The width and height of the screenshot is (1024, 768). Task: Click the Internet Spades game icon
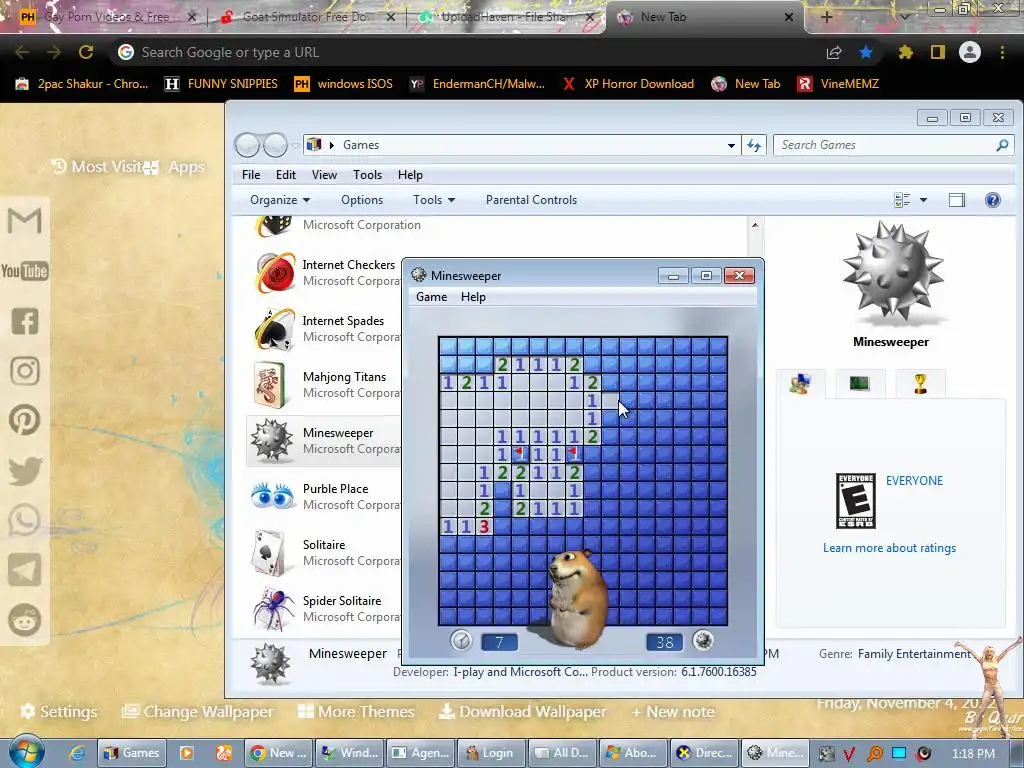pyautogui.click(x=274, y=328)
